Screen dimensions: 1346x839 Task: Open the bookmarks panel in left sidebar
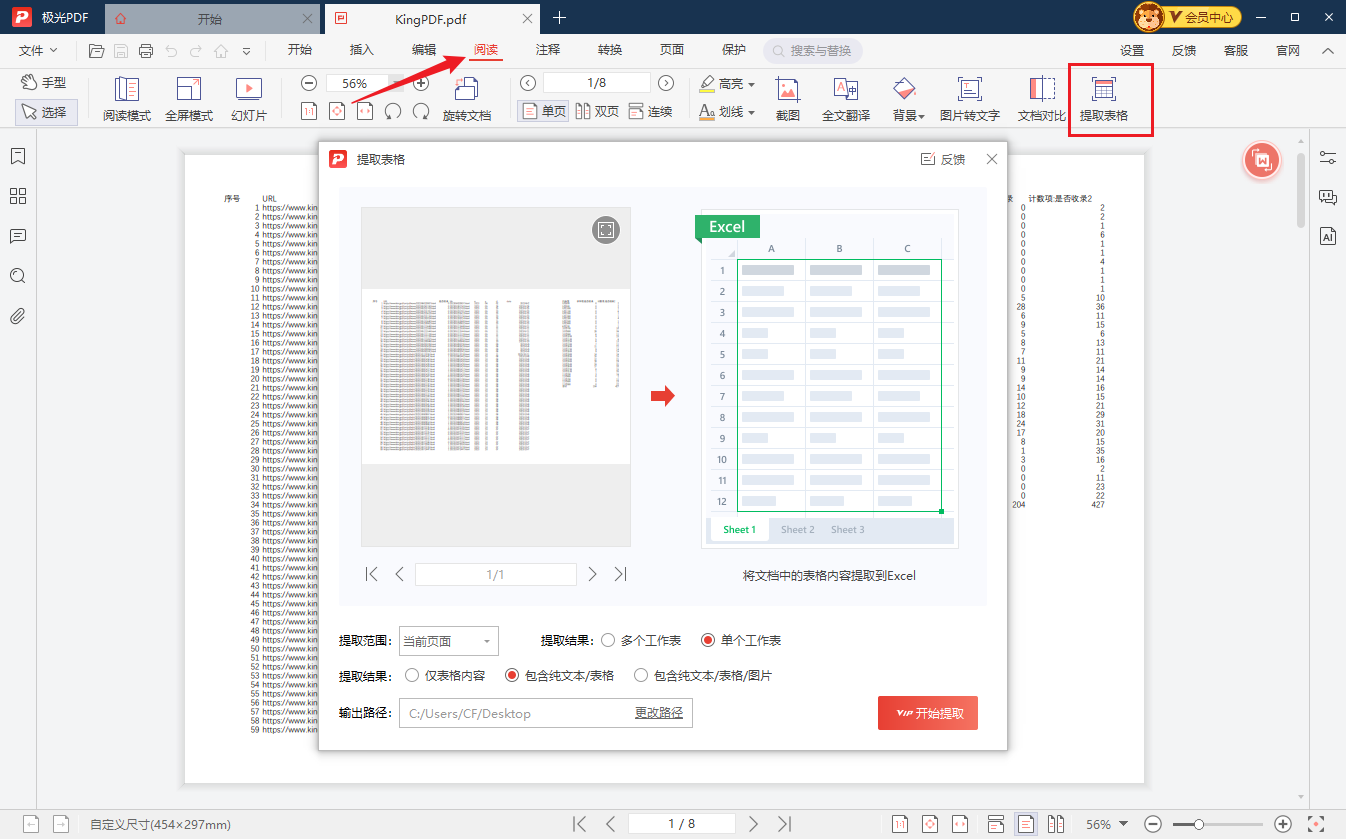pos(17,156)
